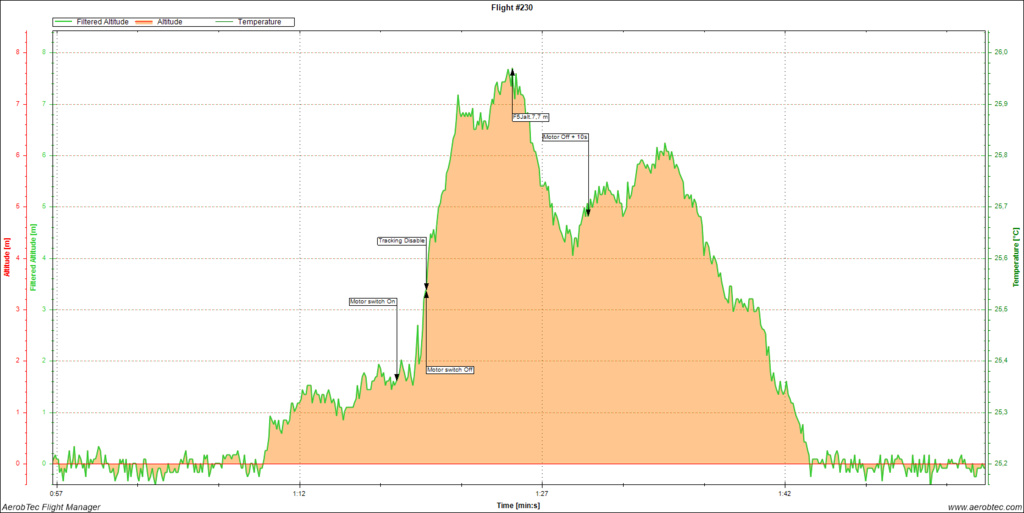Click the AerobTec Flight Manager footer text
The image size is (1024, 513).
click(51, 507)
